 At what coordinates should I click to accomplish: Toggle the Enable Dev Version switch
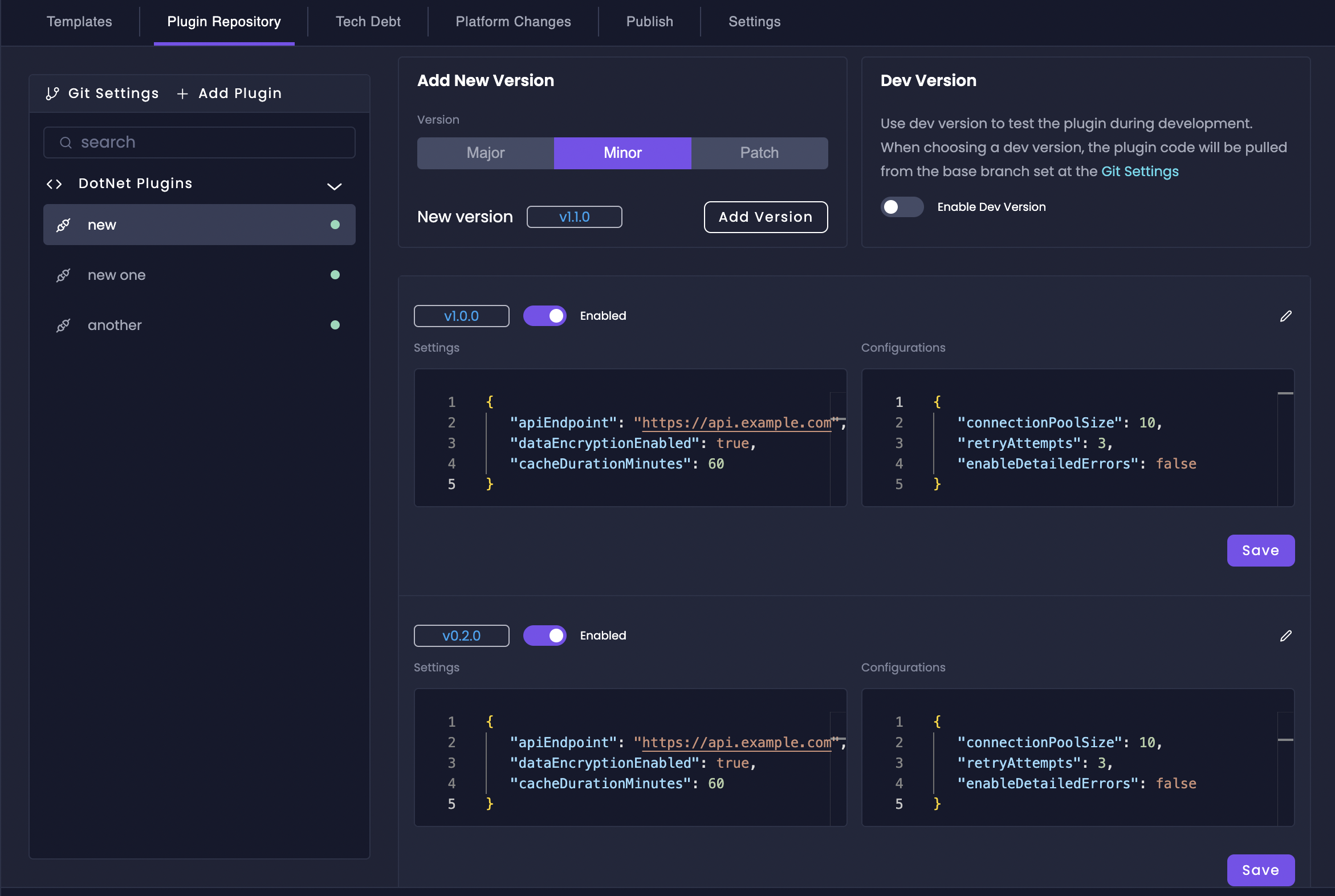(x=901, y=207)
